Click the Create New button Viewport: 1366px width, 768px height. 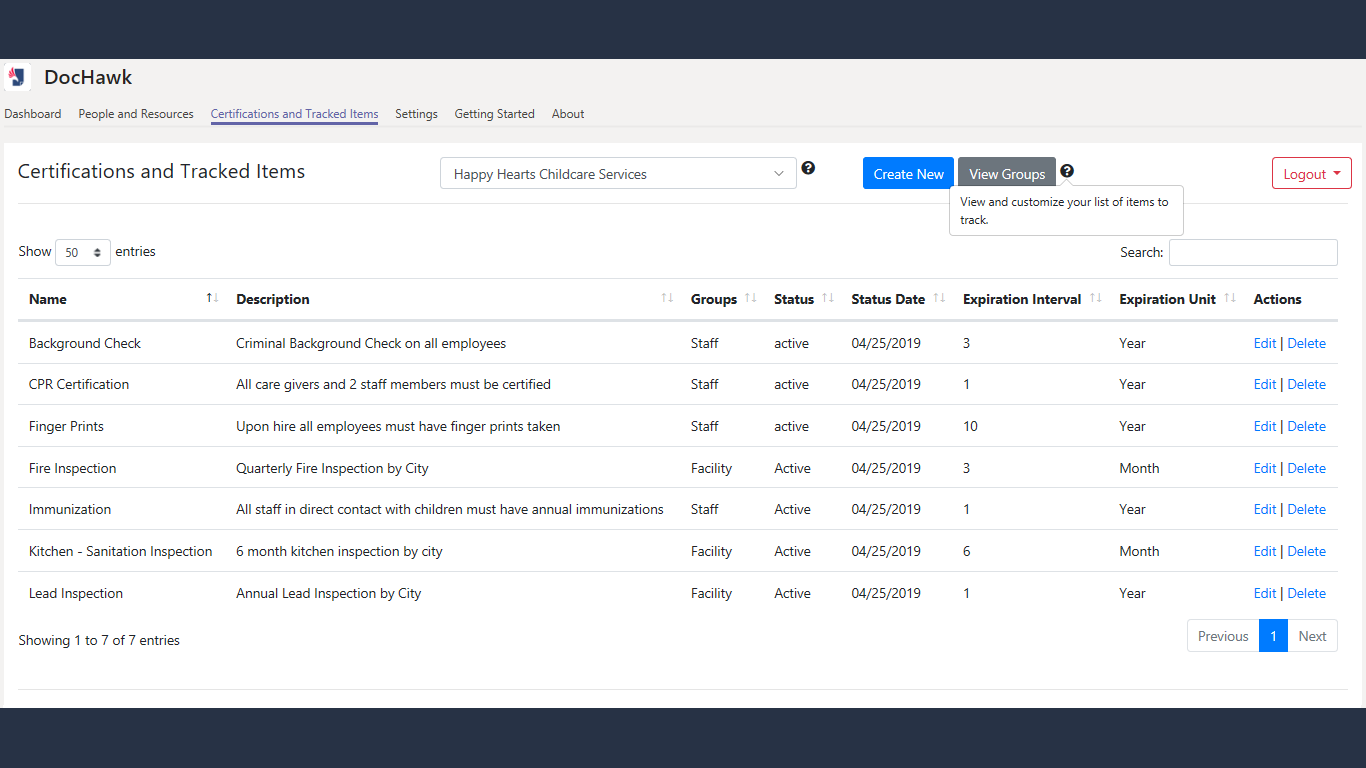(x=908, y=173)
